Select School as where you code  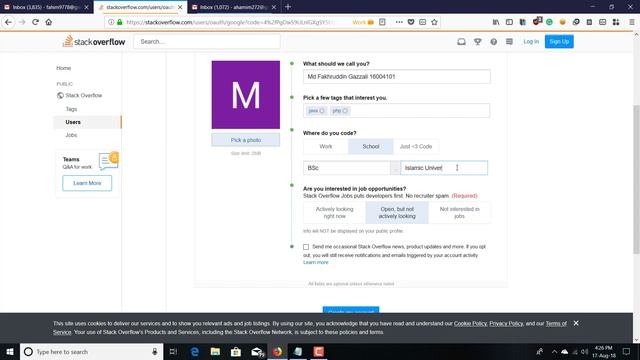coord(371,147)
